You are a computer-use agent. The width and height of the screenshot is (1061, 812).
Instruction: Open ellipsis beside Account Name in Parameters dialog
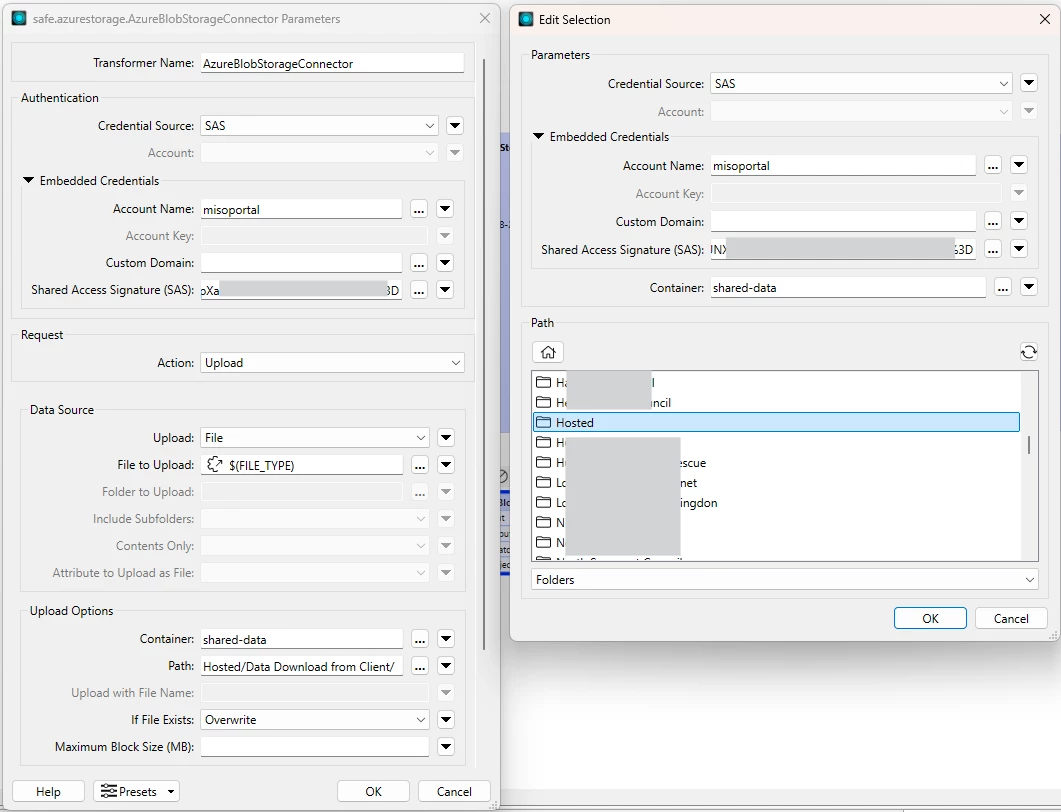pyautogui.click(x=419, y=209)
